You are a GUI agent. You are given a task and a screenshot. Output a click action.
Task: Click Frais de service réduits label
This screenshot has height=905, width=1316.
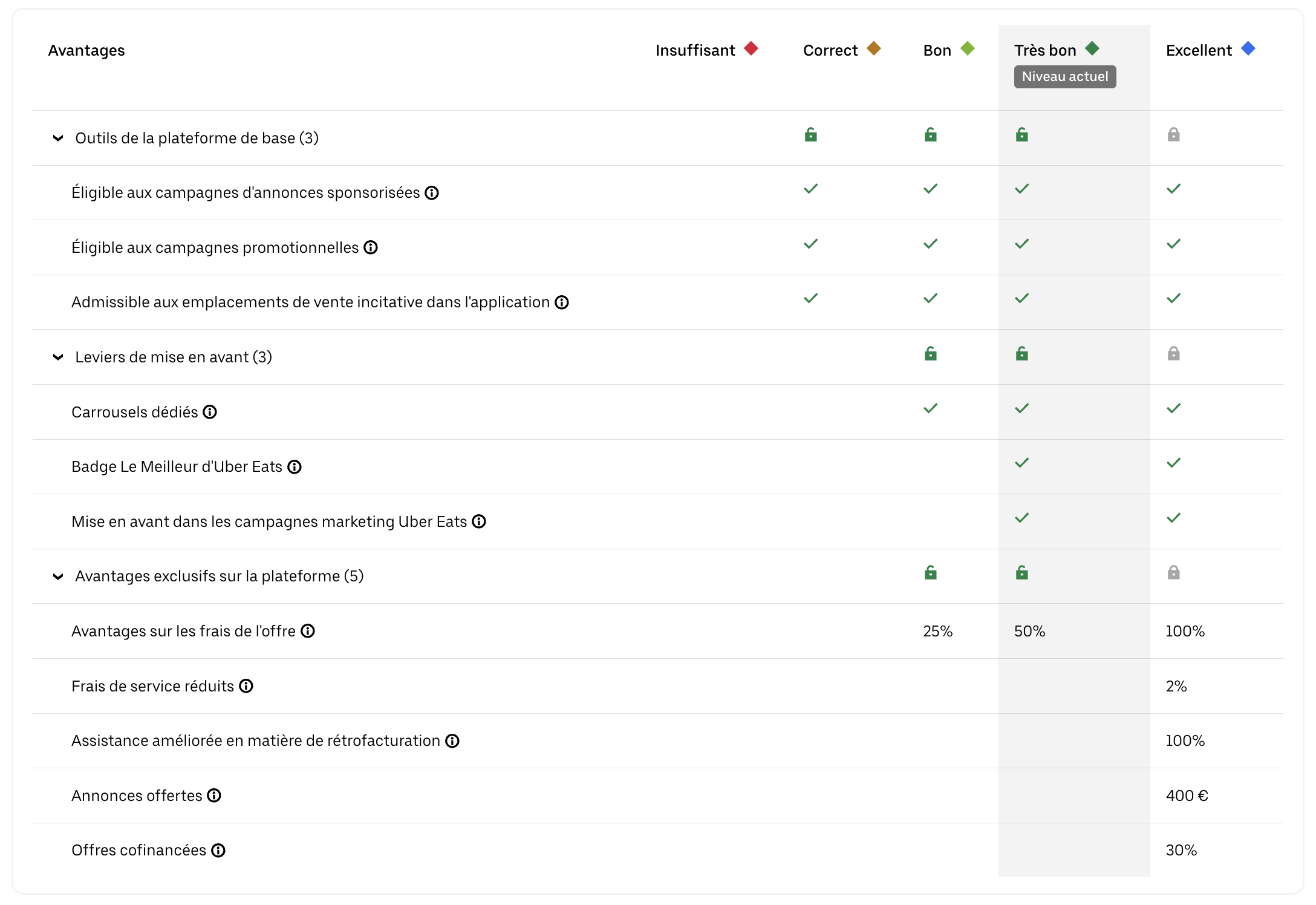152,686
